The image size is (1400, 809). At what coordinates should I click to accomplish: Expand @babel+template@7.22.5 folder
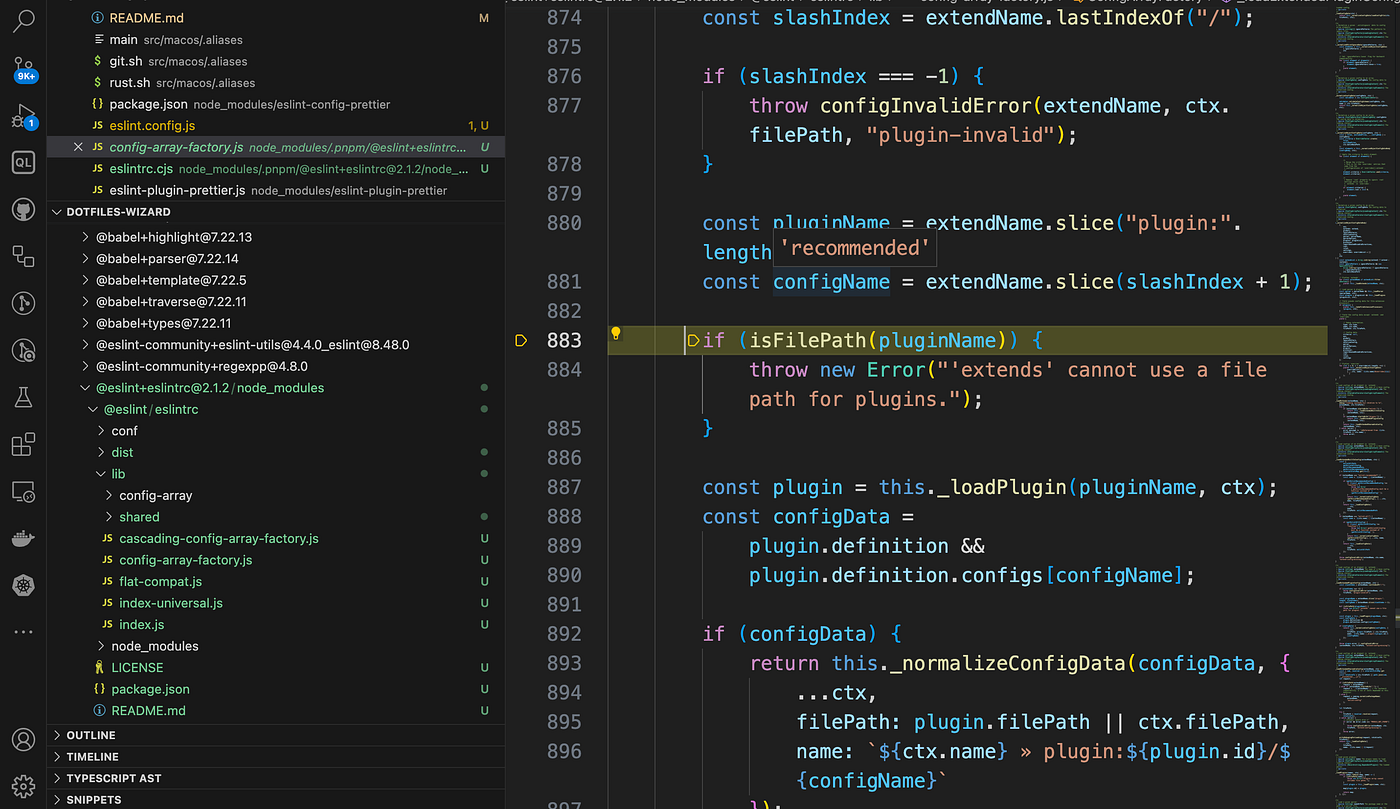170,280
